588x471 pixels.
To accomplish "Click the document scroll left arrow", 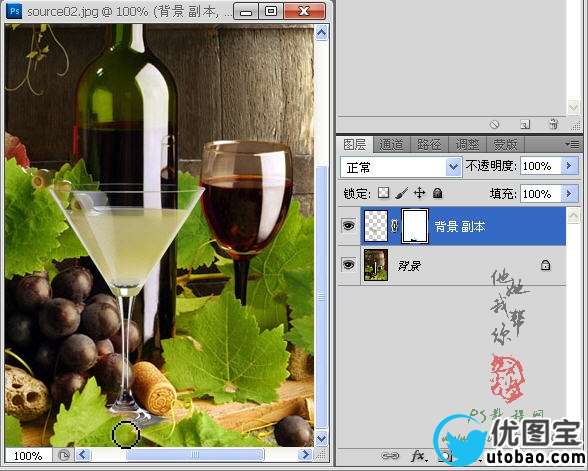I will point(83,455).
